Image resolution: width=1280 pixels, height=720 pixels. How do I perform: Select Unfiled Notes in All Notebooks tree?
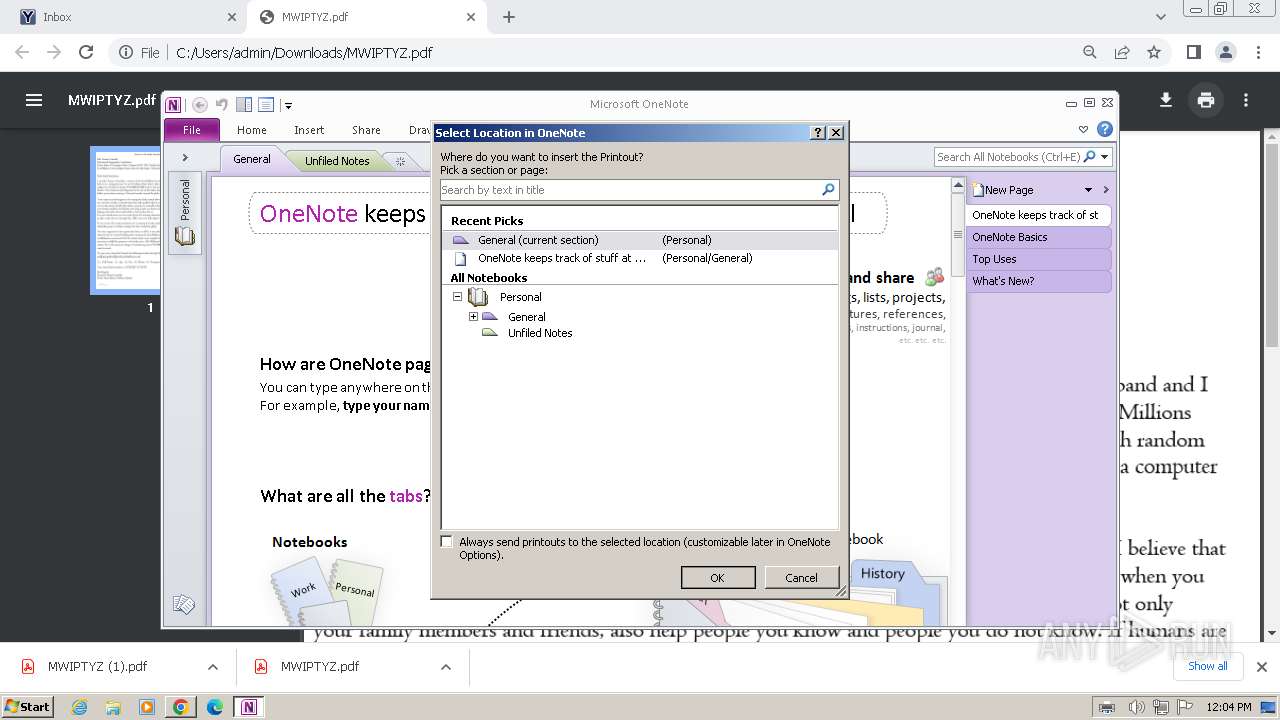click(x=540, y=333)
